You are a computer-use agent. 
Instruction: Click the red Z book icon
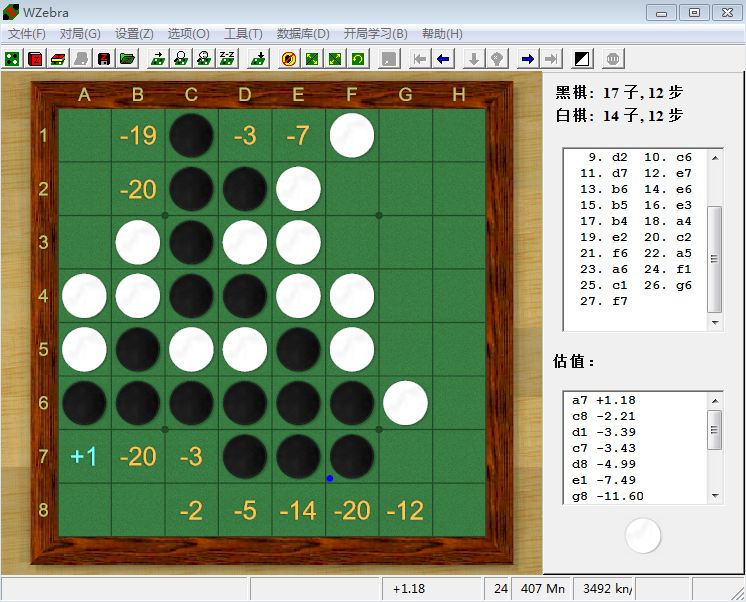pyautogui.click(x=35, y=59)
